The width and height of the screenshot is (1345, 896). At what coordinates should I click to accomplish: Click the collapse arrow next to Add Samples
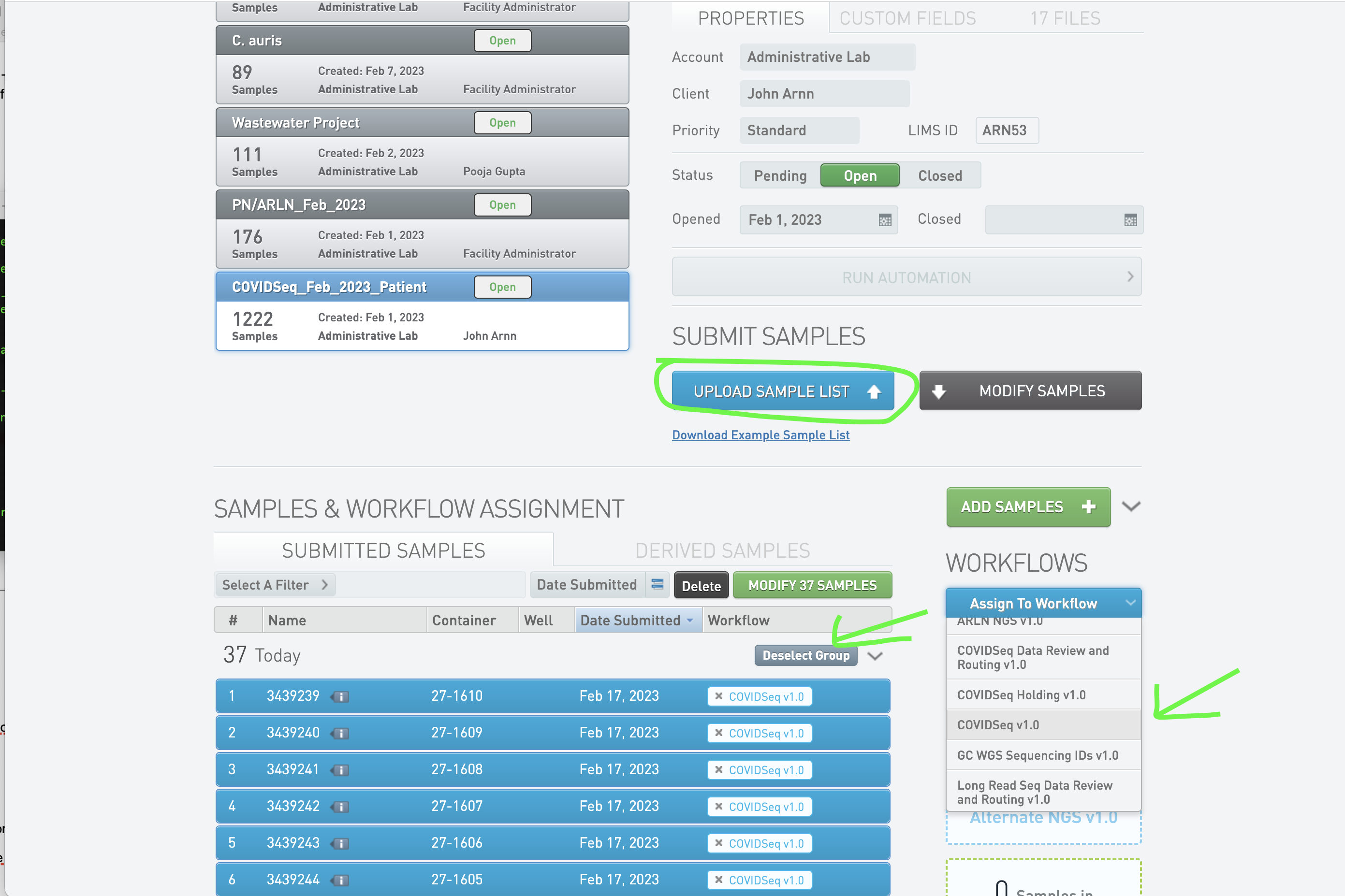1131,508
